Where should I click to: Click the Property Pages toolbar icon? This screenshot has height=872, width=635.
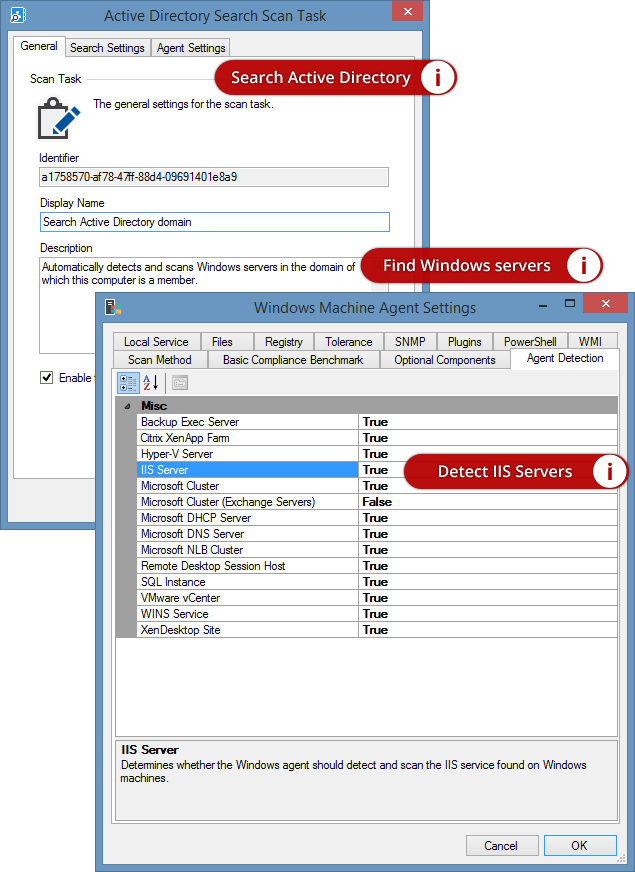[x=180, y=383]
